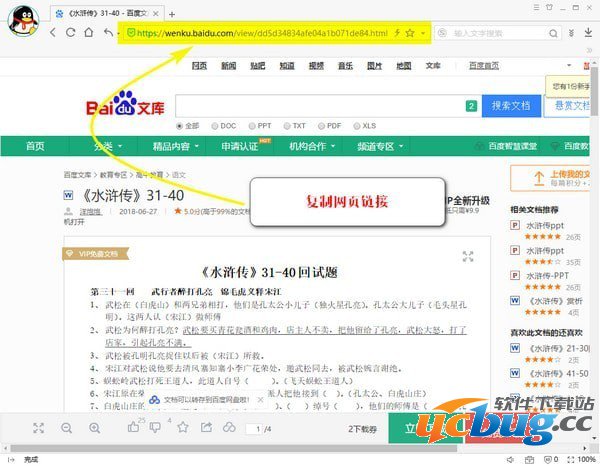Click the sound speaker icon in status bar
Screen dimensions: 600x466
pyautogui.click(x=510, y=459)
